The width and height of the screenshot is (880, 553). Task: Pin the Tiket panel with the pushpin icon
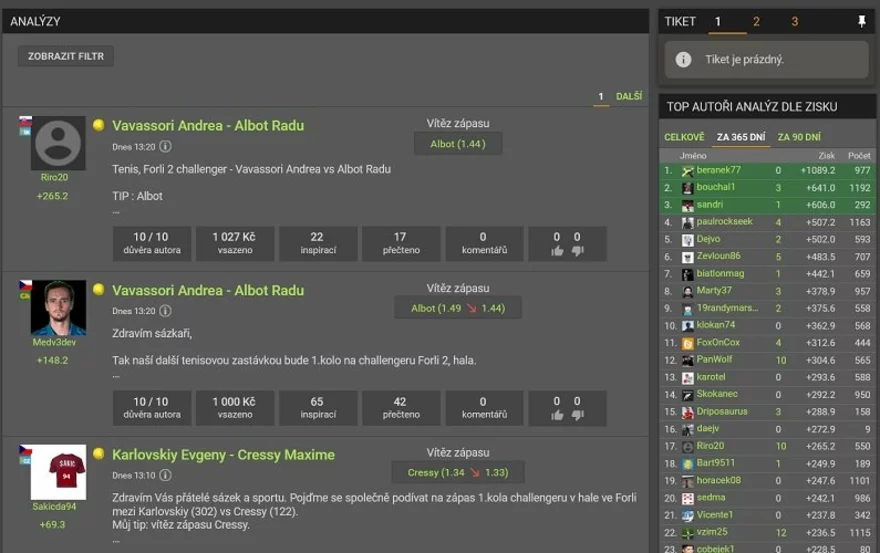861,21
